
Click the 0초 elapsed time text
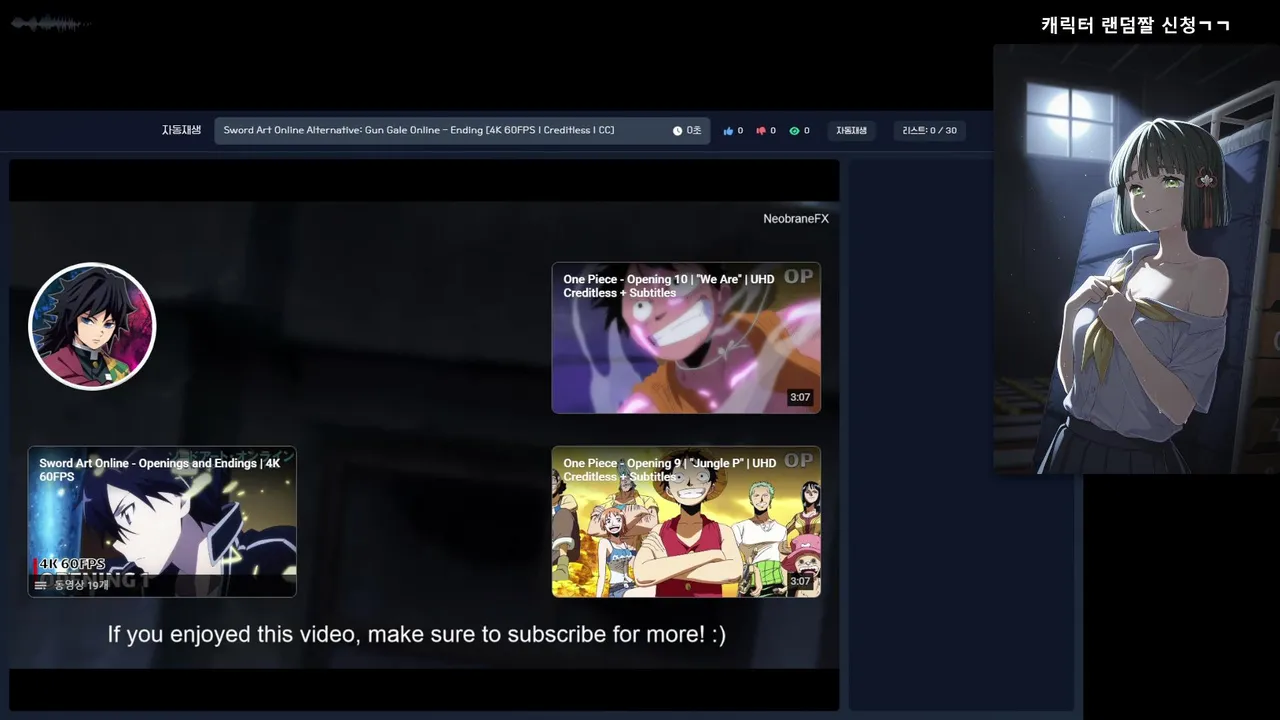(694, 131)
